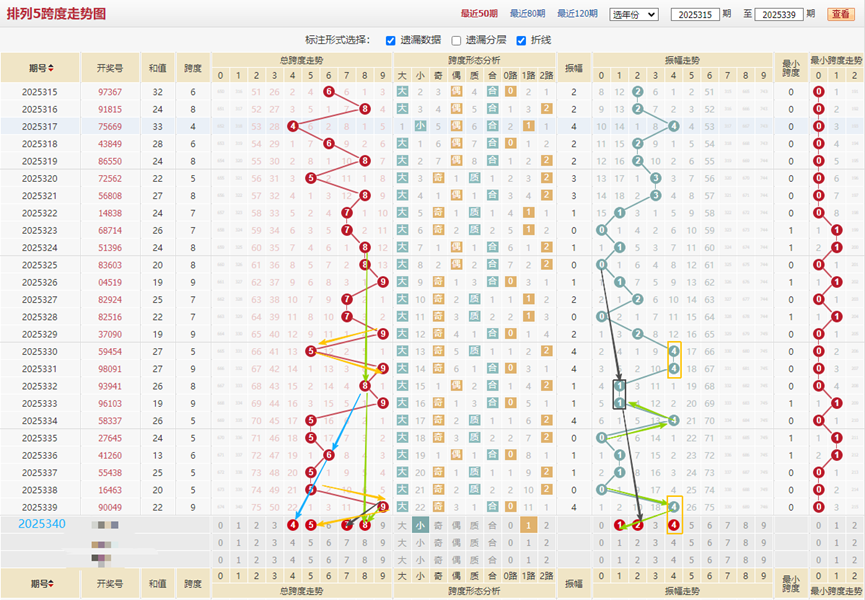Image resolution: width=865 pixels, height=600 pixels.
Task: Select 质 in 2025340 跨度形态 row
Action: pos(474,525)
